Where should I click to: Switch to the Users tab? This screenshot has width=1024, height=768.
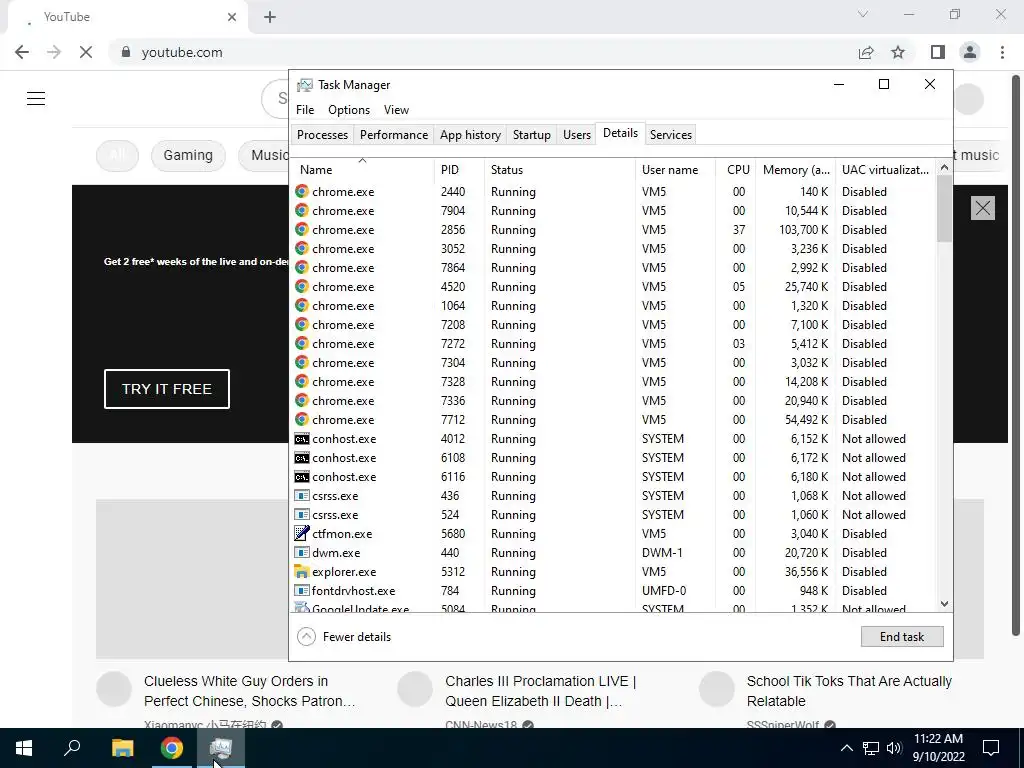pyautogui.click(x=577, y=135)
